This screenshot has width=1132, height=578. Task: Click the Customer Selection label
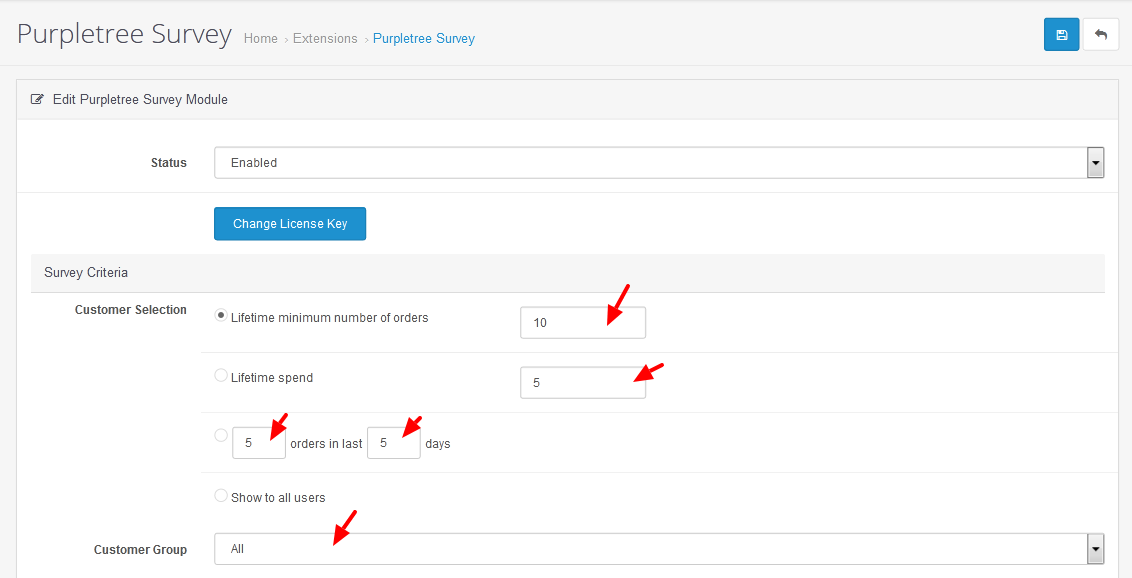131,310
